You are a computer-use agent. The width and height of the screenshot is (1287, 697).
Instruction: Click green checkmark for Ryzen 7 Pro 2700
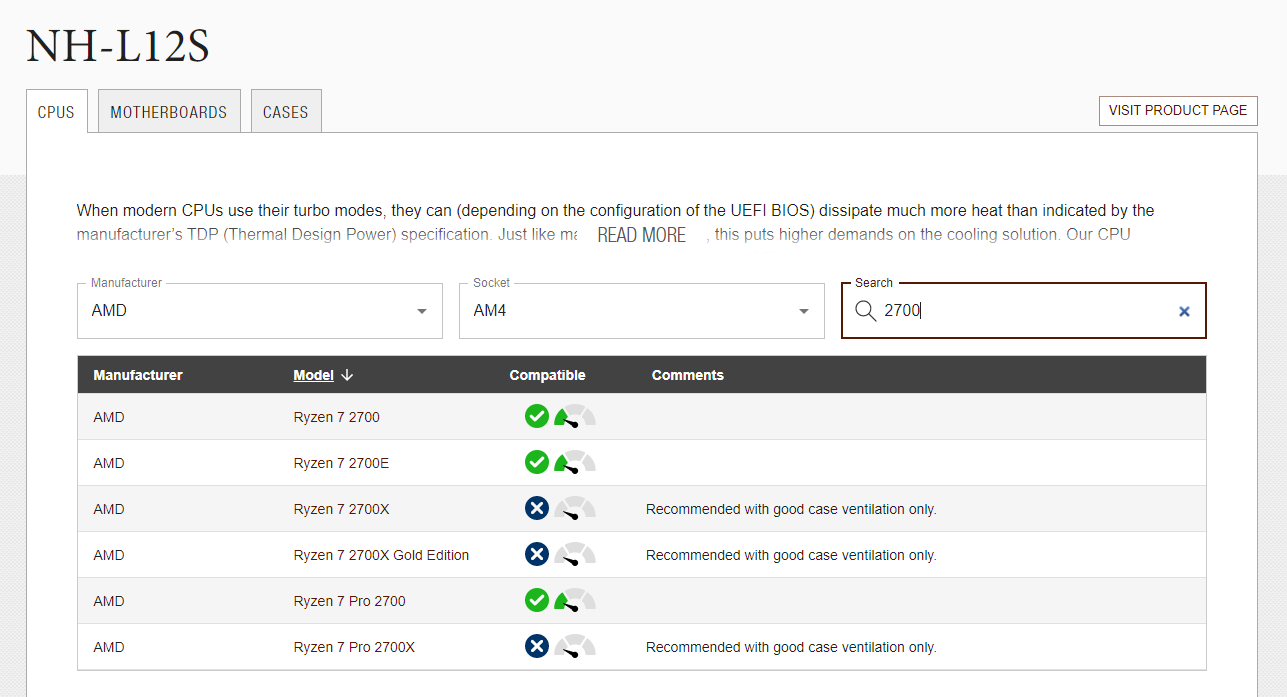point(537,600)
